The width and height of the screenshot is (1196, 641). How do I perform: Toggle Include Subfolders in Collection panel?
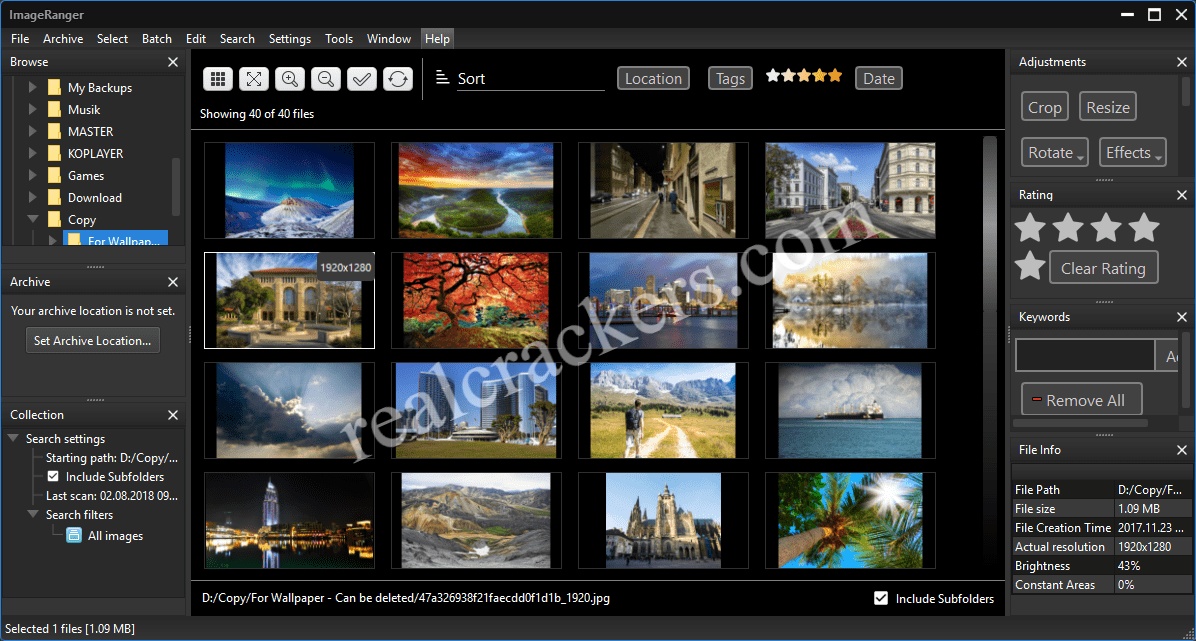(x=53, y=476)
